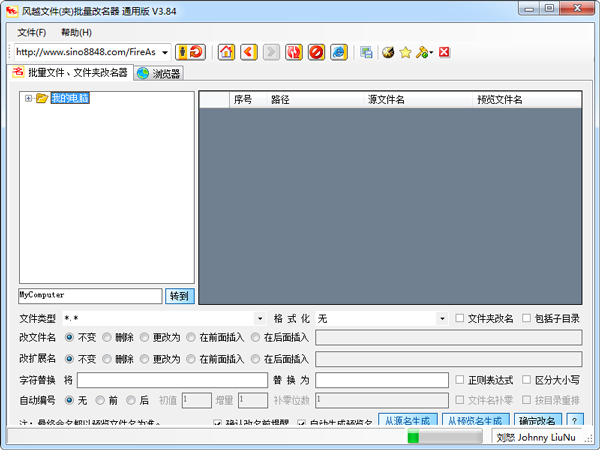Screen dimensions: 600x450
Task: Click the 确定改名 button
Action: 538,420
